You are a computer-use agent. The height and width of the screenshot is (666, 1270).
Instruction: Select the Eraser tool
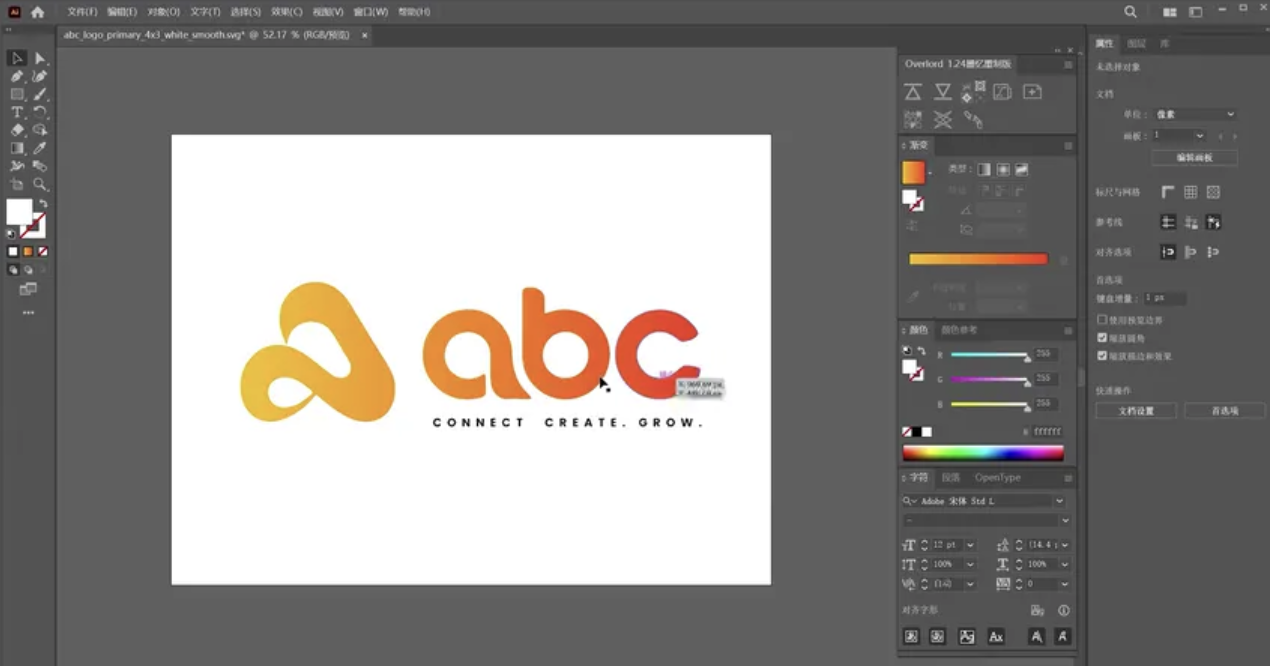click(x=17, y=130)
